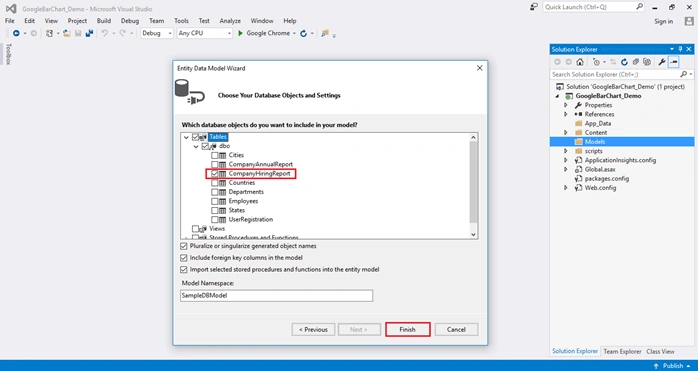Expand the References node
The image size is (698, 371).
tap(566, 114)
